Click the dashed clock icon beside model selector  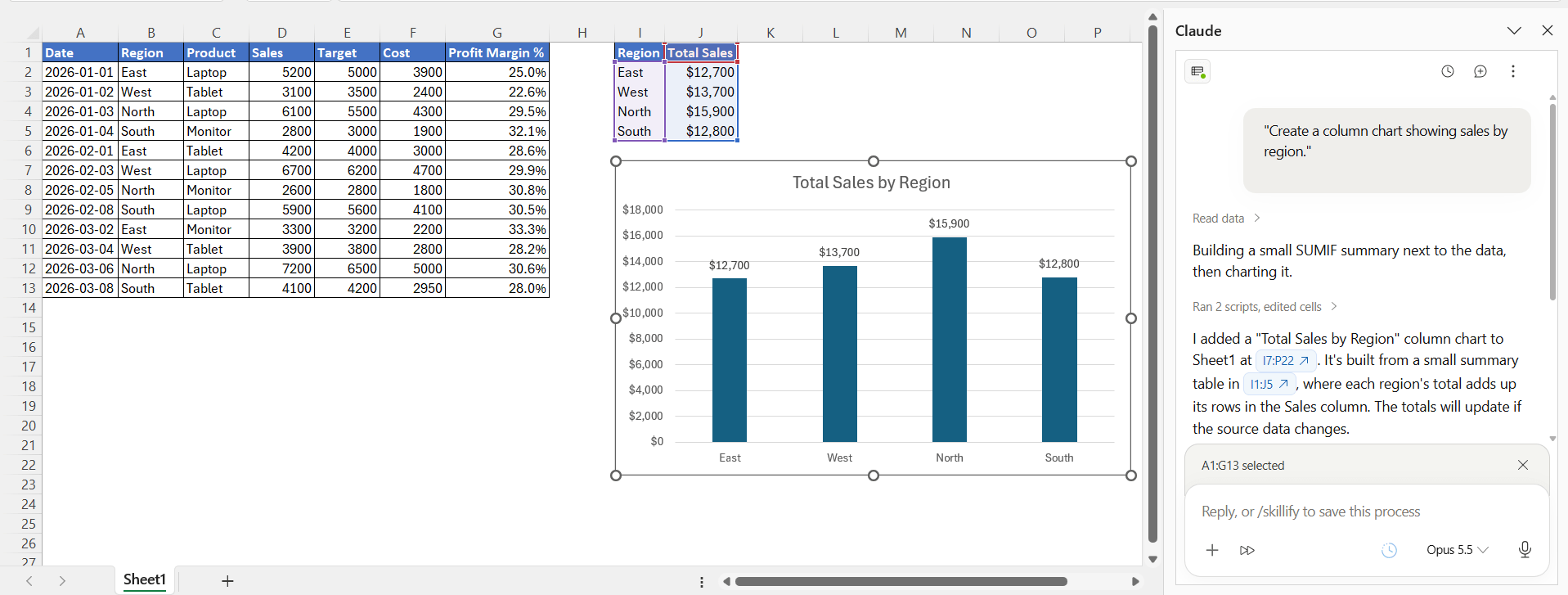click(1389, 550)
